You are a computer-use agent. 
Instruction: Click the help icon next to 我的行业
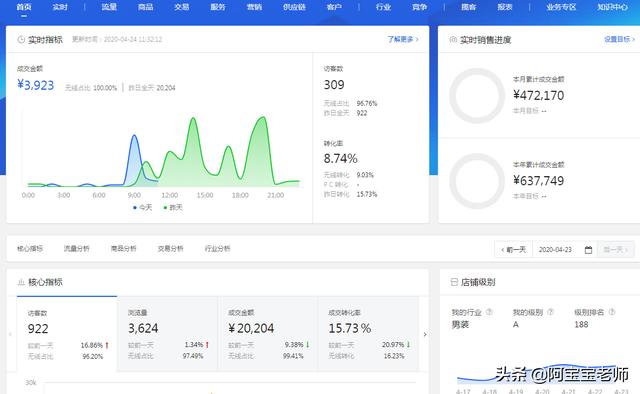coord(489,312)
